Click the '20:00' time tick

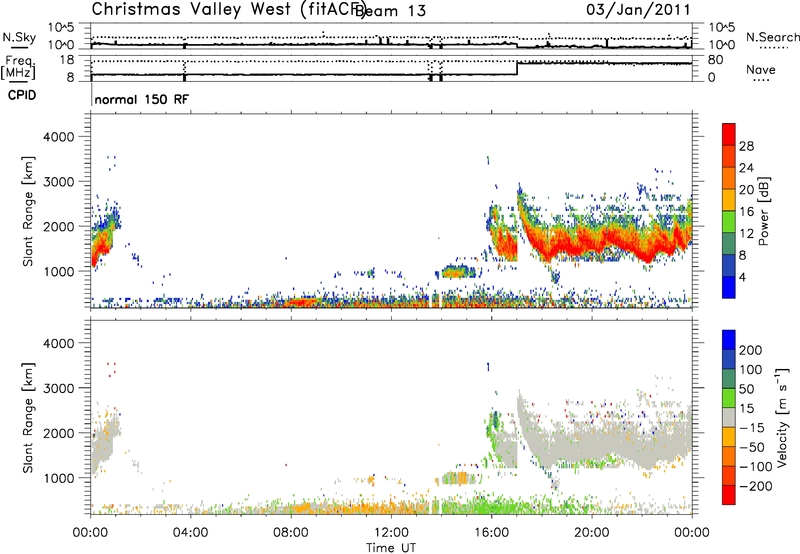(x=591, y=533)
